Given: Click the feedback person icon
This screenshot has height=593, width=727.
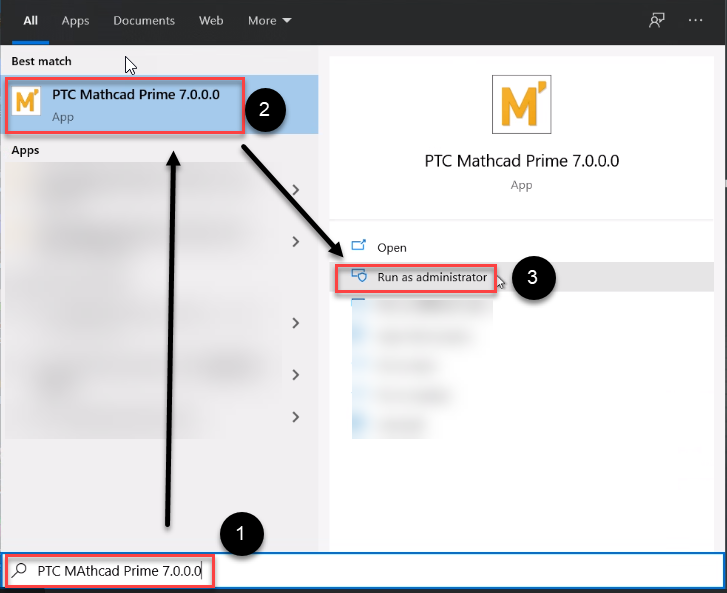Looking at the screenshot, I should click(656, 20).
